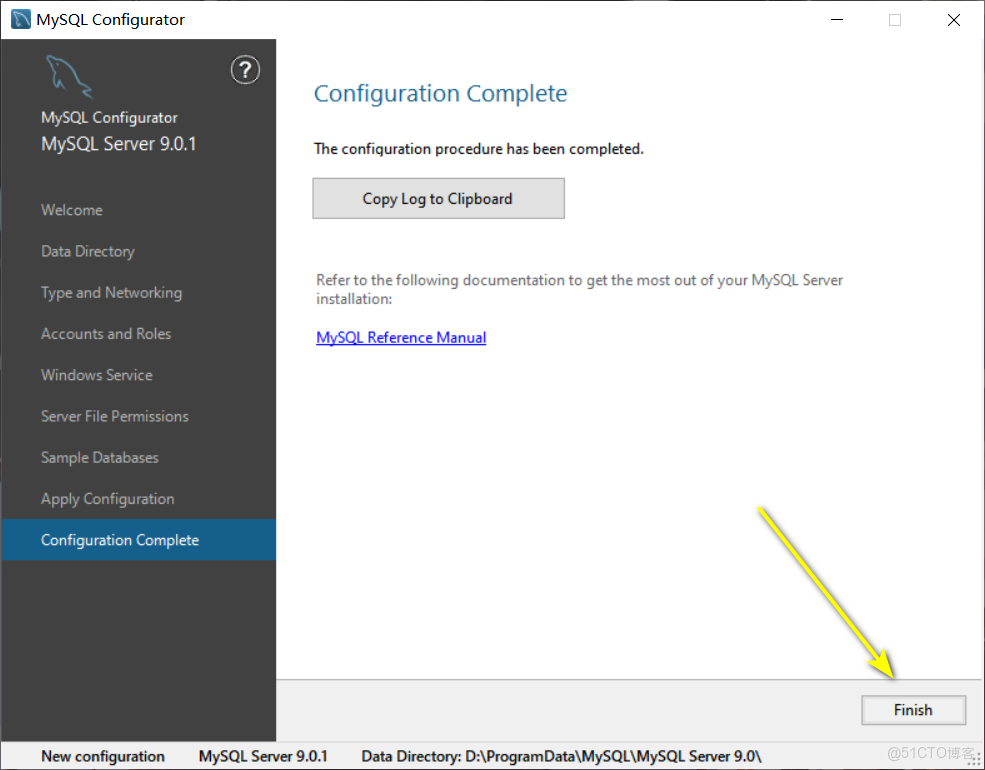Select the Sample Databases step

99,457
